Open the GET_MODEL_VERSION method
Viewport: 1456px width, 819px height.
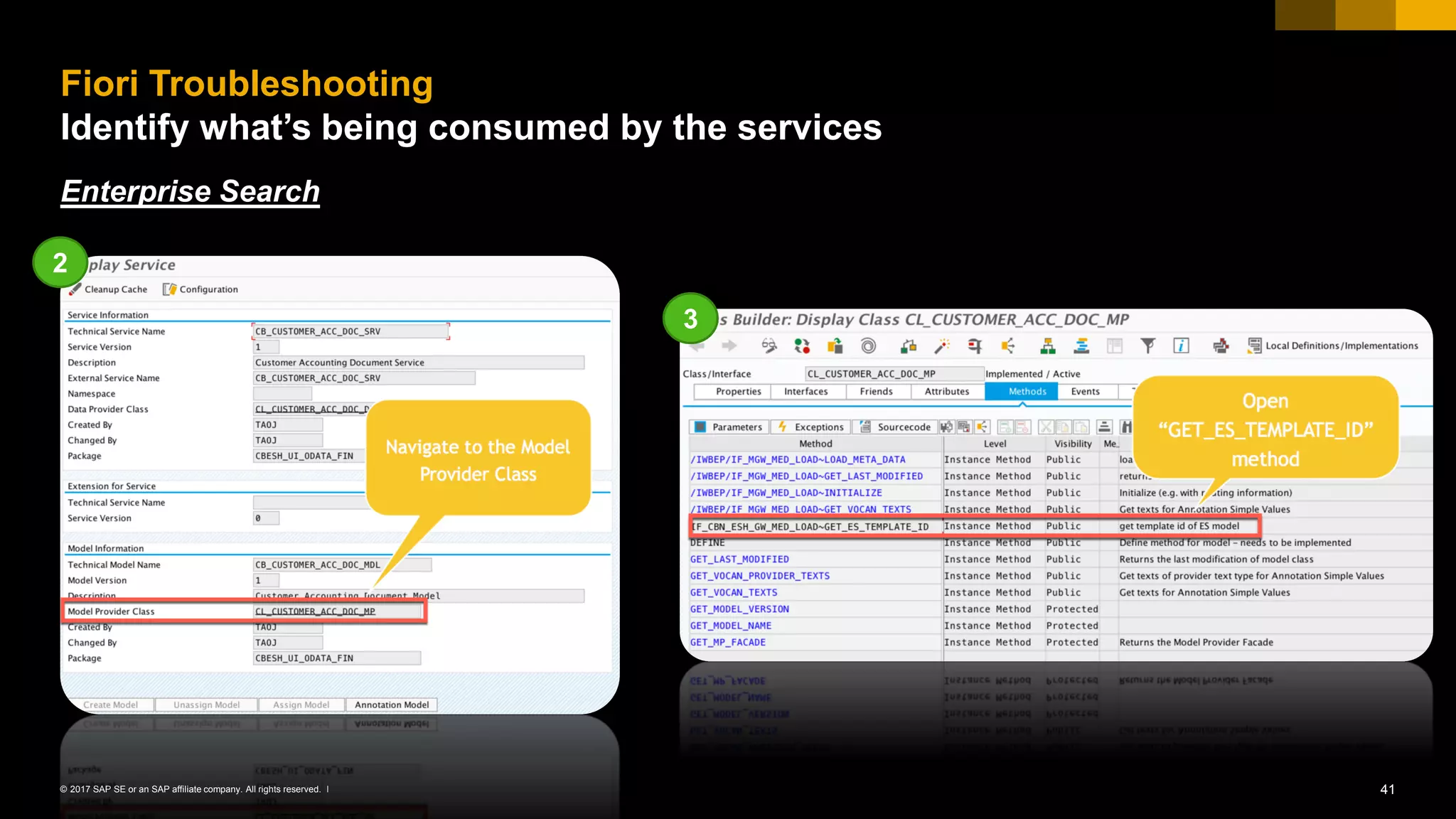click(739, 609)
